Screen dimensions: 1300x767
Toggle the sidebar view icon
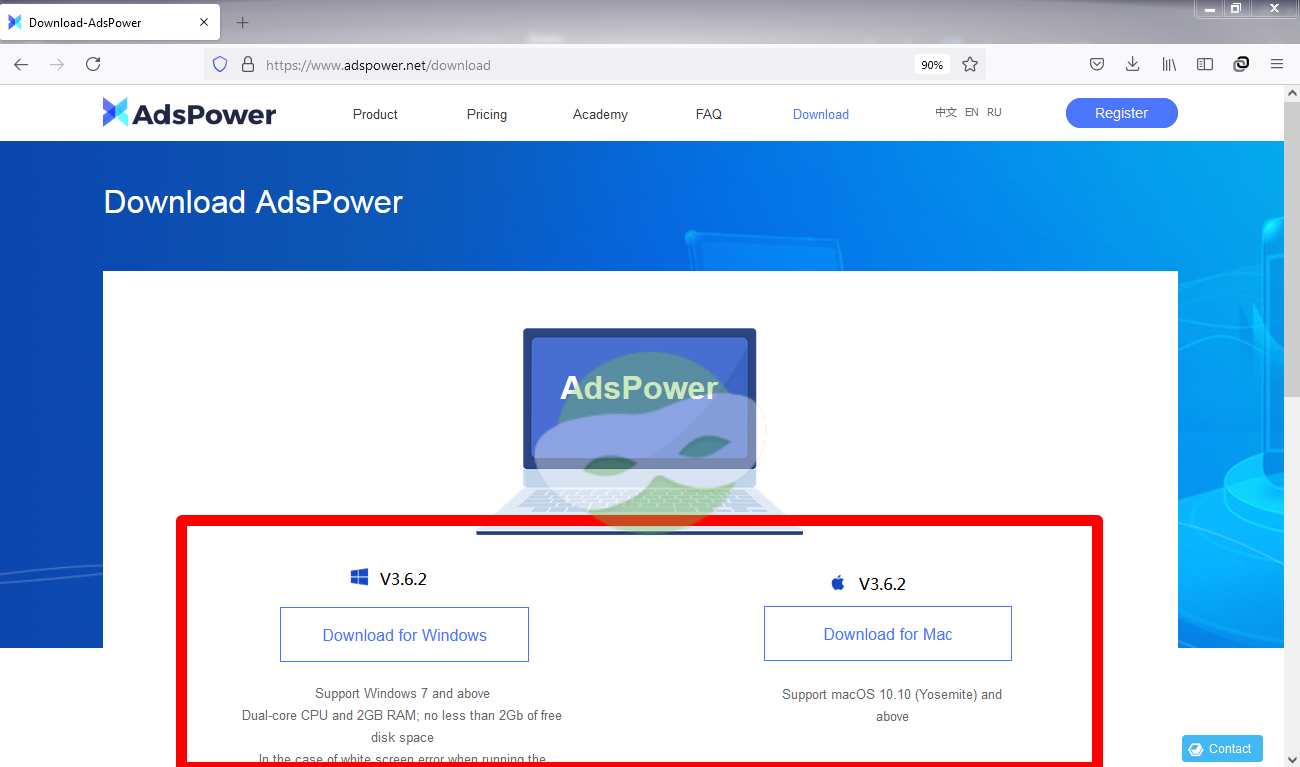pos(1205,64)
